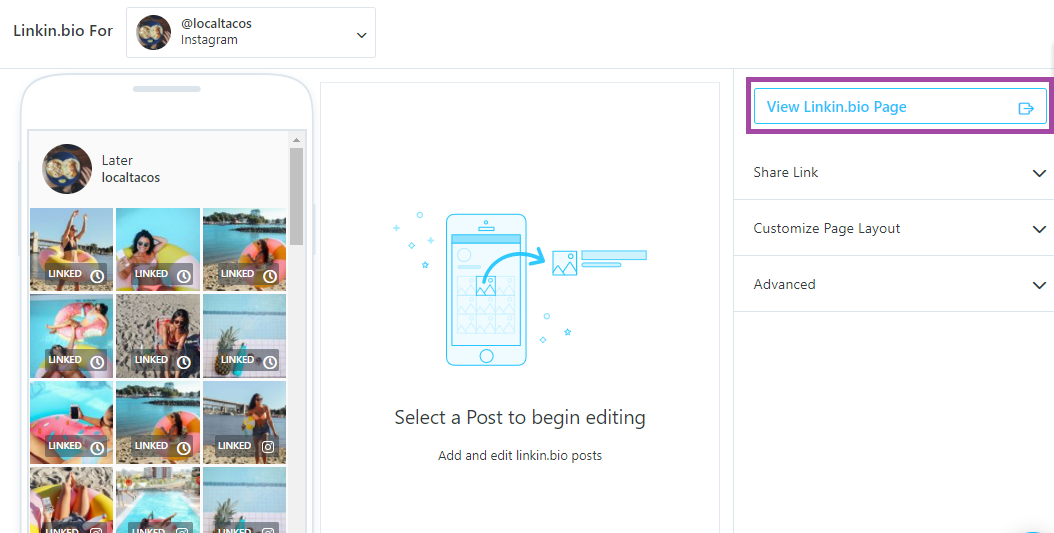1054x533 pixels.
Task: Click LINKED badge on top-right yellow float post
Action: (x=237, y=274)
